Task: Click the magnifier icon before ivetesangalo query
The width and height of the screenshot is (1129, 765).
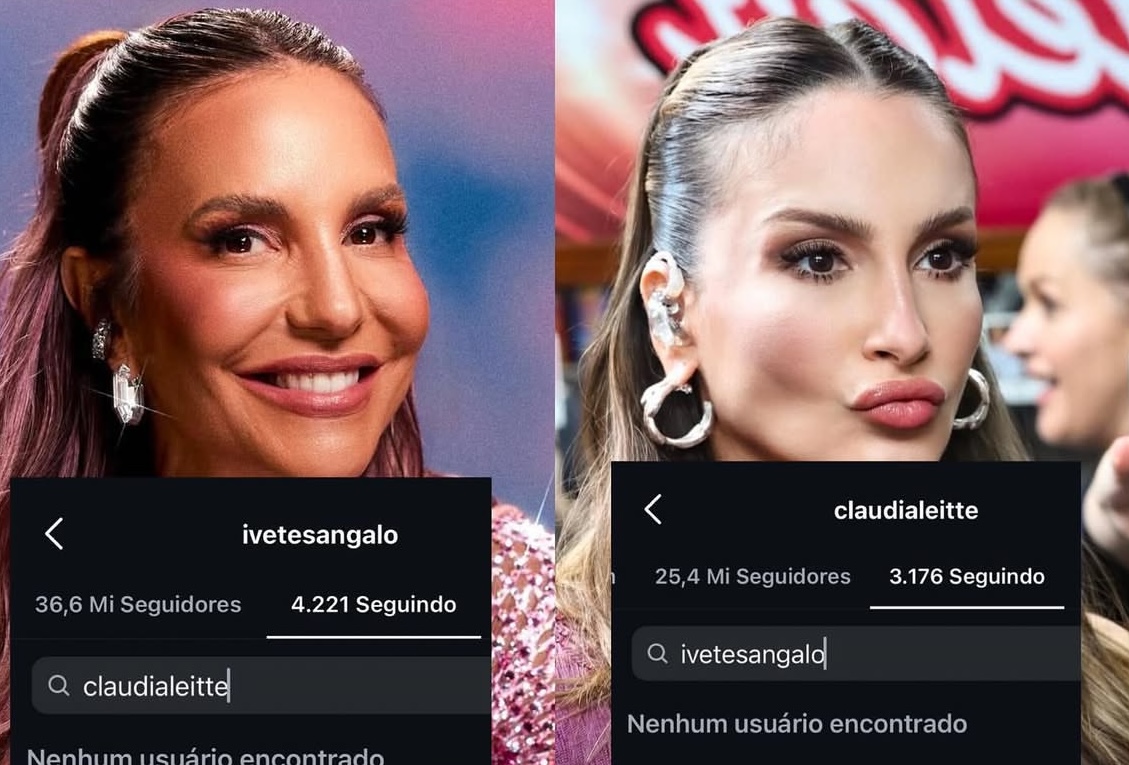Action: coord(657,653)
